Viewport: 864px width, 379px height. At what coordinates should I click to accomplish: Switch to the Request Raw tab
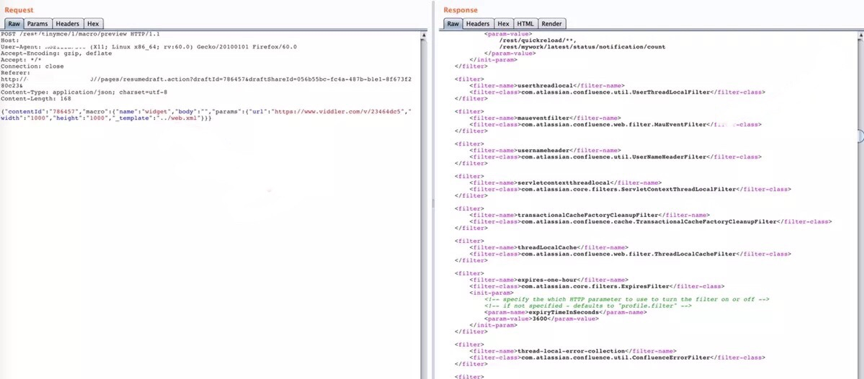tap(14, 24)
